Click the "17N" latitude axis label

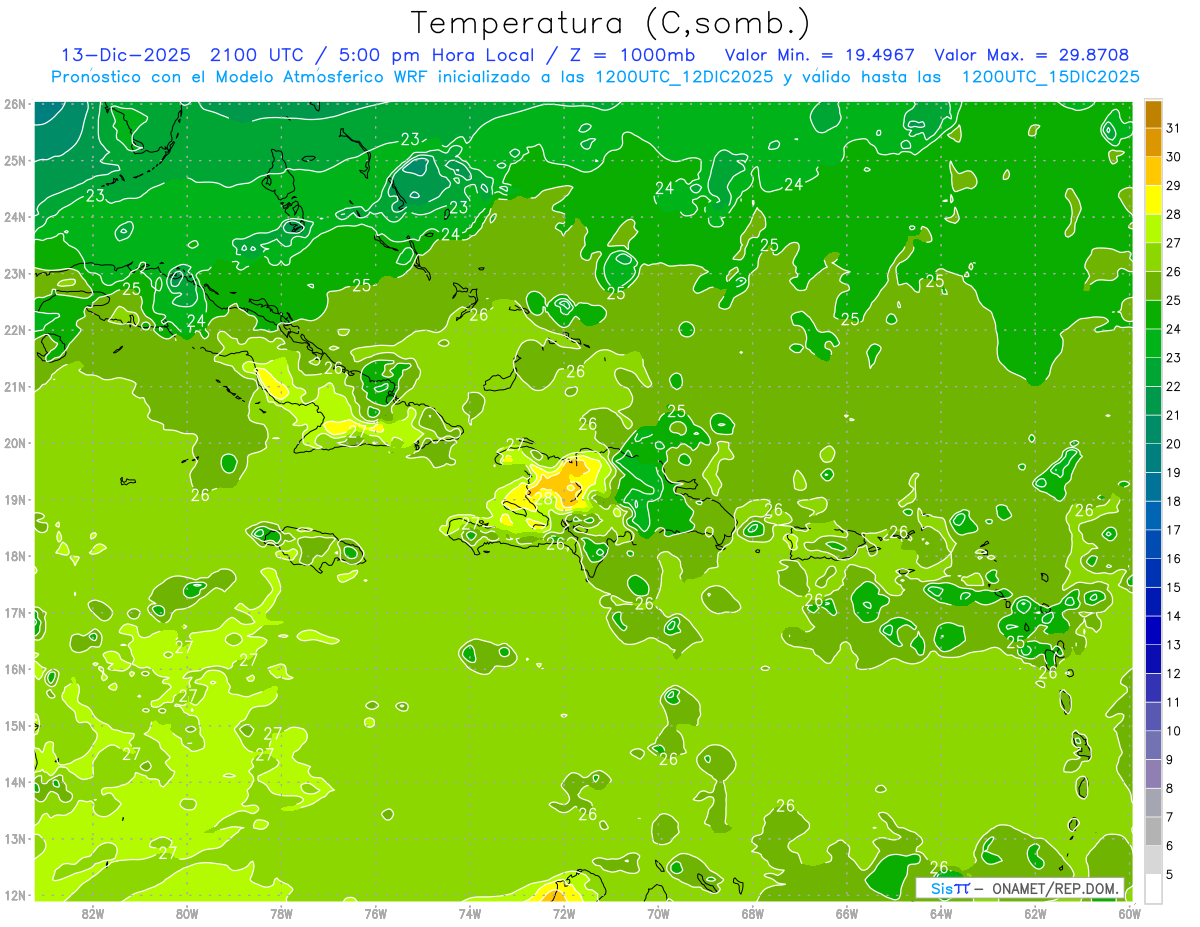coord(14,612)
